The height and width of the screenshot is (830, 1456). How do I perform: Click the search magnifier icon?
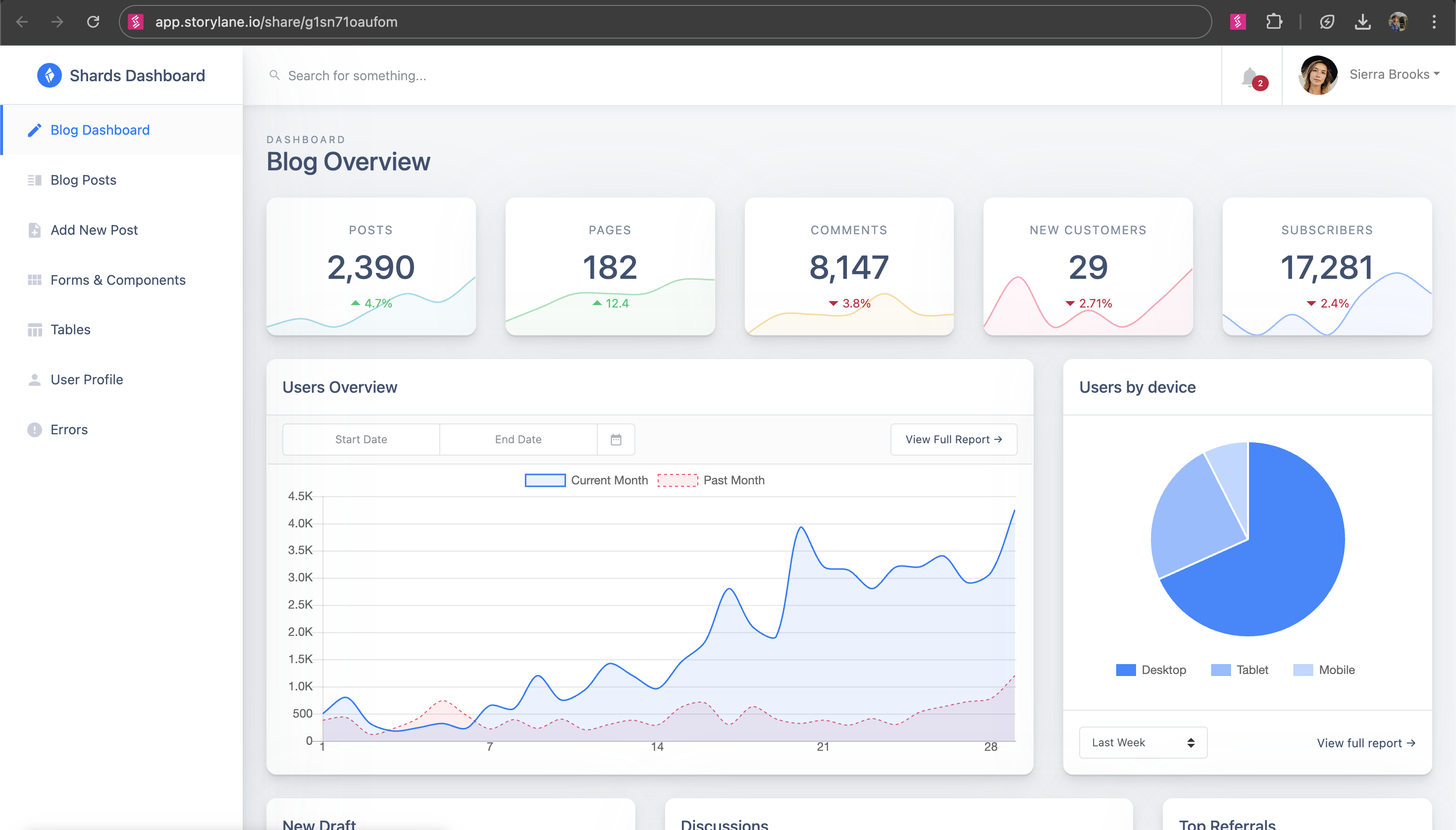[x=274, y=75]
